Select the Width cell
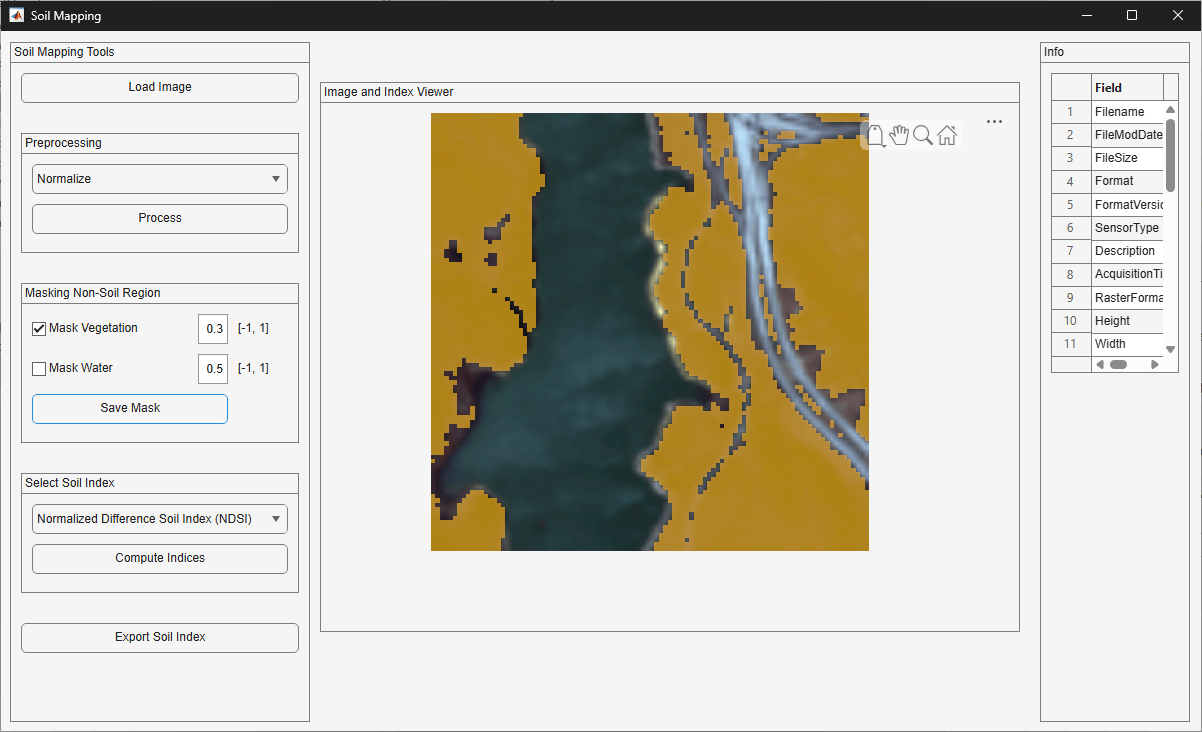1202x732 pixels. (x=1127, y=344)
